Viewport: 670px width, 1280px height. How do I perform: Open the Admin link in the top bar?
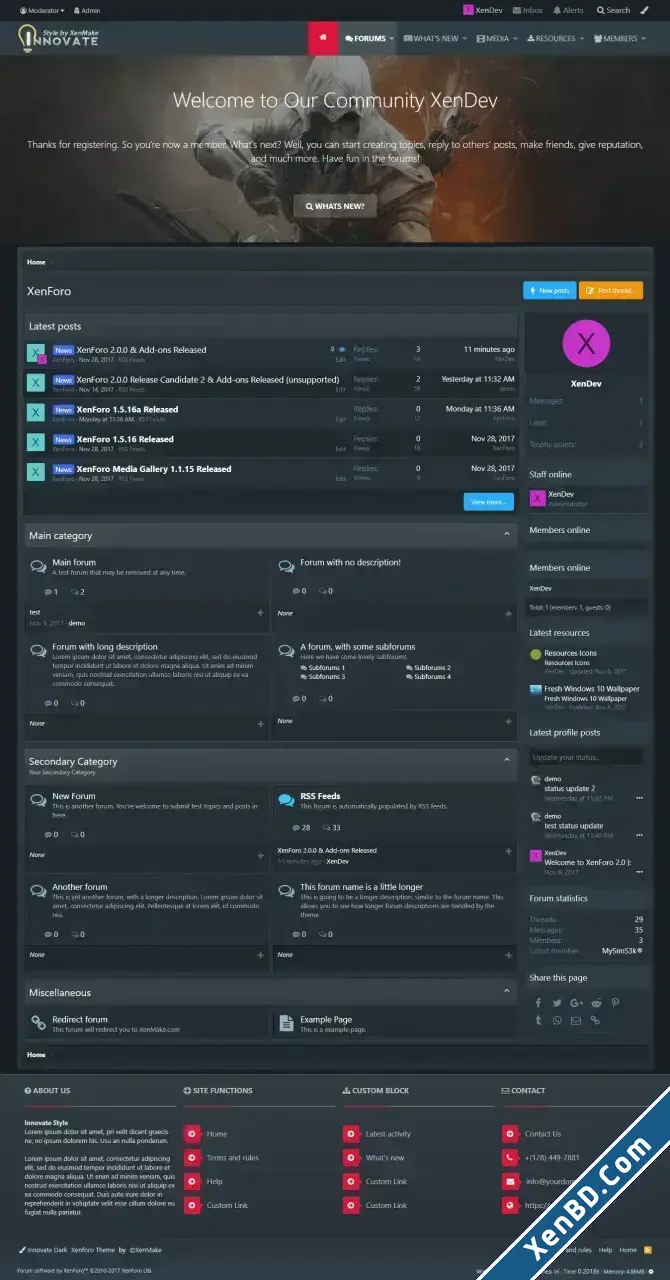pos(87,10)
